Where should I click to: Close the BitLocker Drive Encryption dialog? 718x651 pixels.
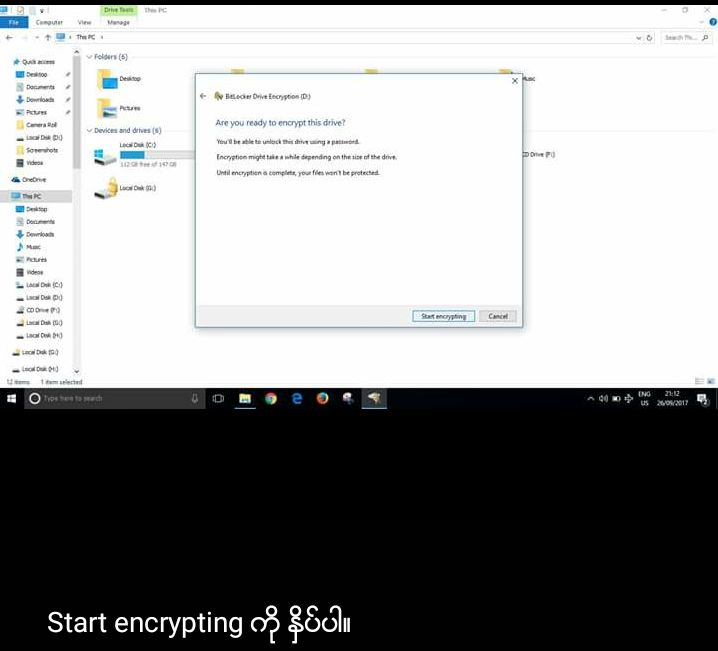[x=515, y=81]
